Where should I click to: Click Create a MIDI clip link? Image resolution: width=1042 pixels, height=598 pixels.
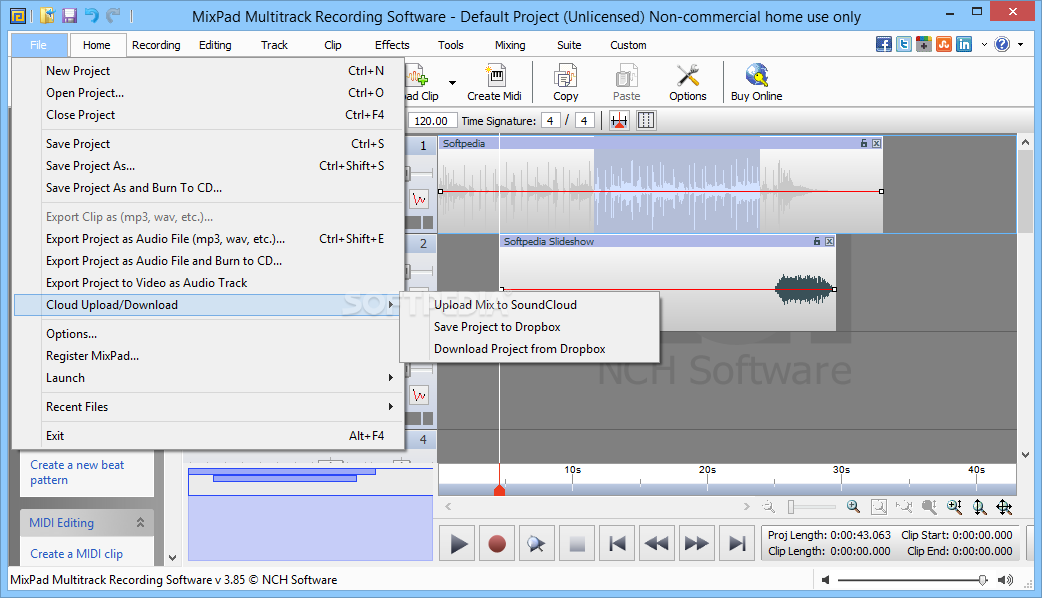(x=76, y=553)
